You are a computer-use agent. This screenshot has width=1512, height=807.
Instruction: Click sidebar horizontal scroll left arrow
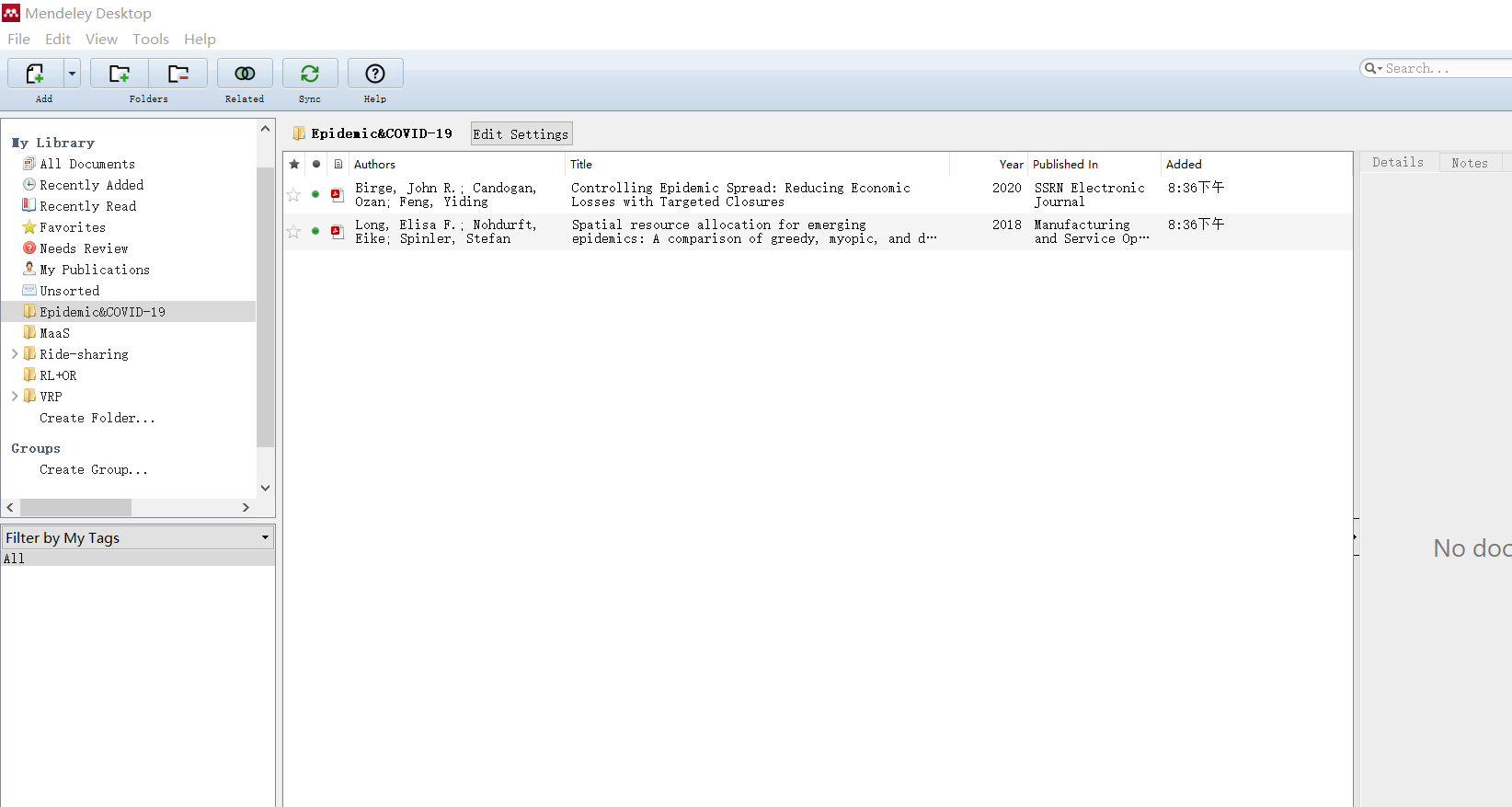[x=10, y=507]
